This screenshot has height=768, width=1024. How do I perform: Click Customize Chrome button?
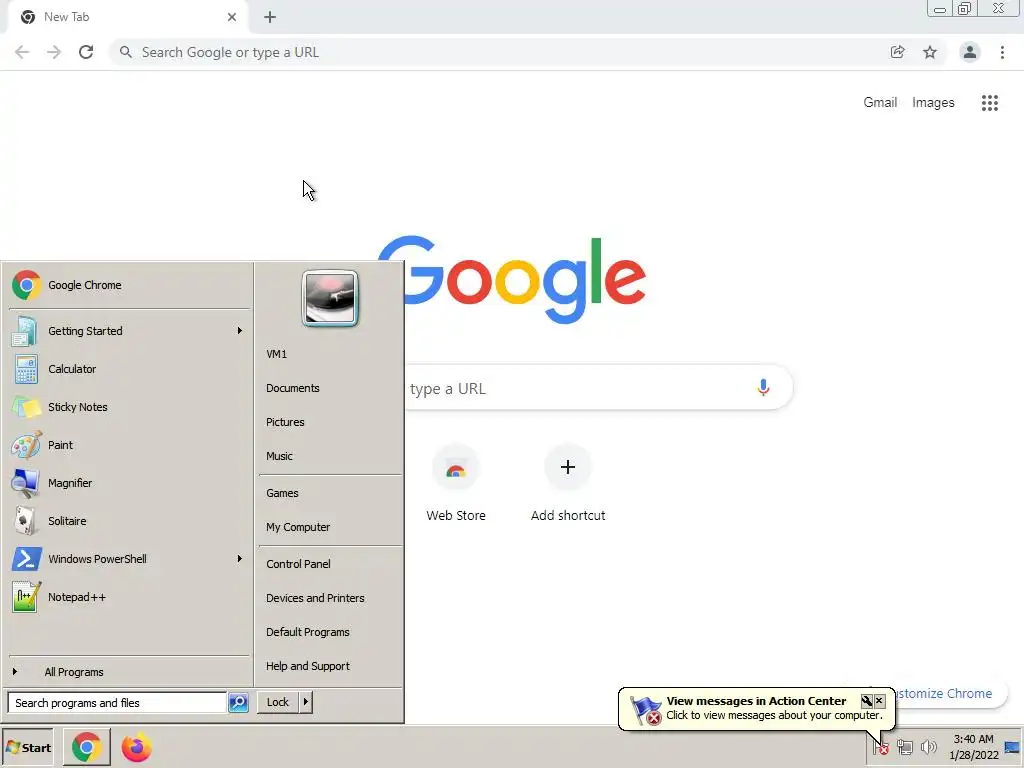(950, 694)
